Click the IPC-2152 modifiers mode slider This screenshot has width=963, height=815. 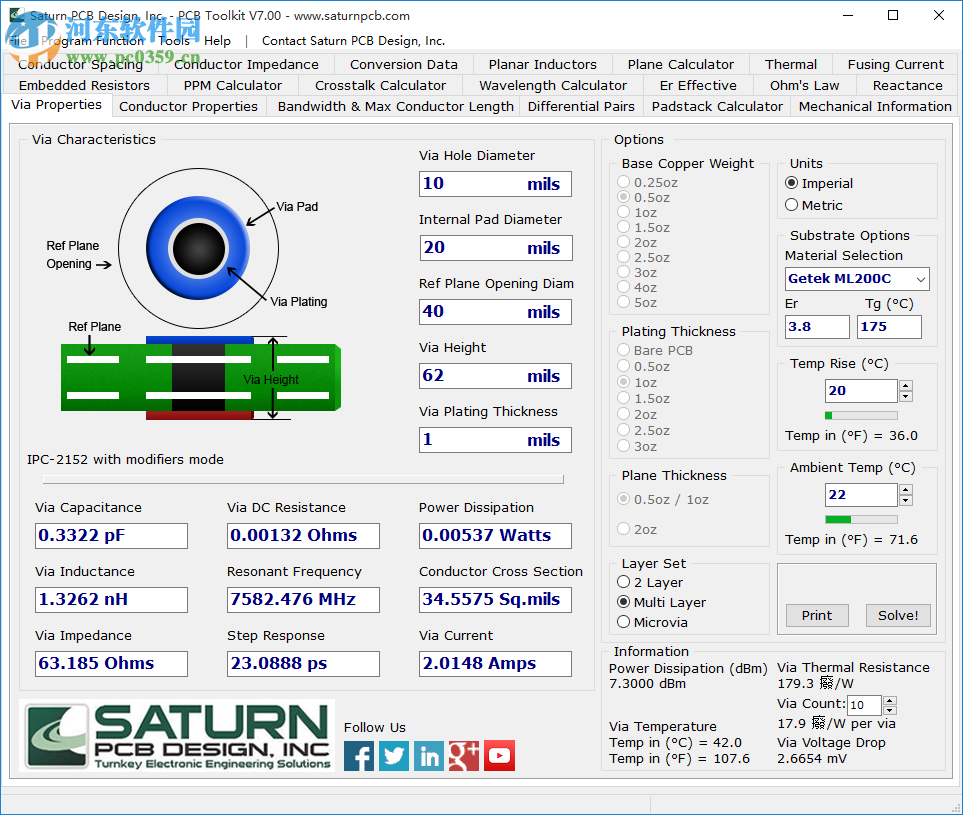pos(302,478)
